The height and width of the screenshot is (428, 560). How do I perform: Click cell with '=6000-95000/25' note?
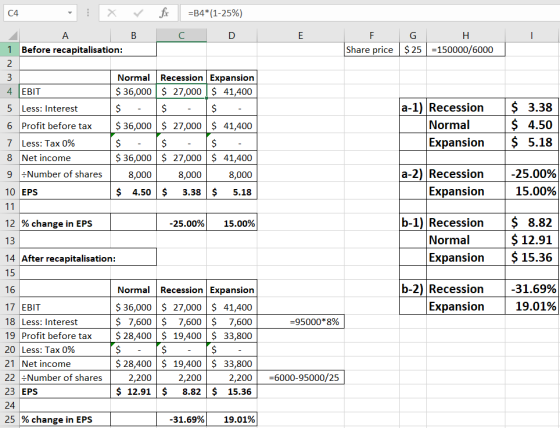(301, 378)
